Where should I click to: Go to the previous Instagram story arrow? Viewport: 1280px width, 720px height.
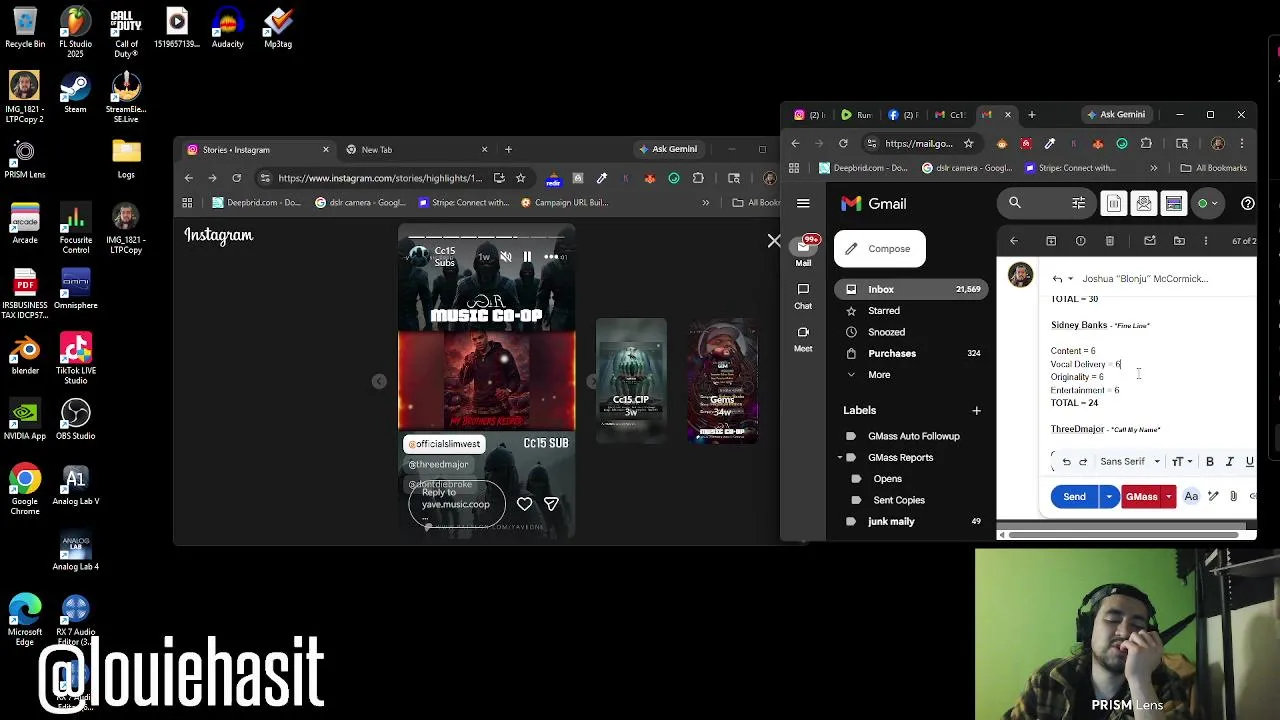click(379, 381)
